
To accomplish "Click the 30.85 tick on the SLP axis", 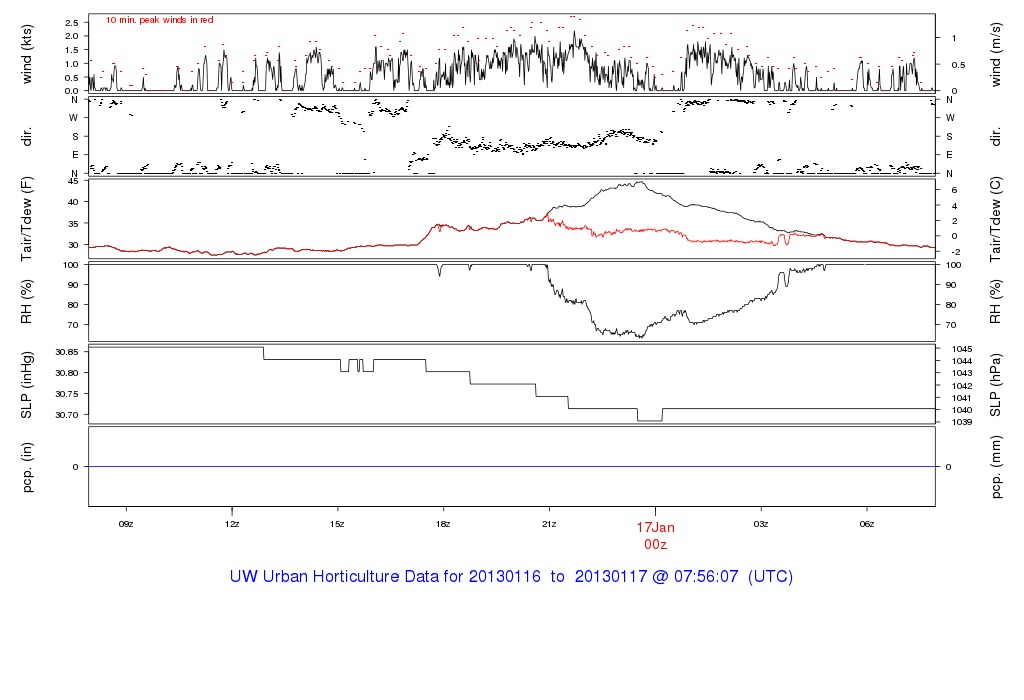I will tap(67, 352).
